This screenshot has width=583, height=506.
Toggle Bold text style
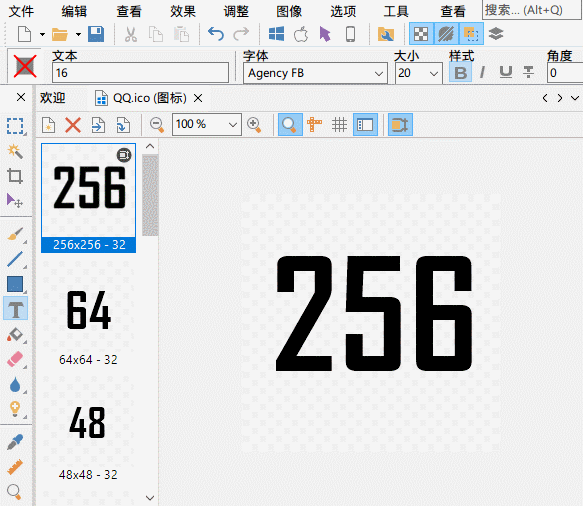click(460, 72)
